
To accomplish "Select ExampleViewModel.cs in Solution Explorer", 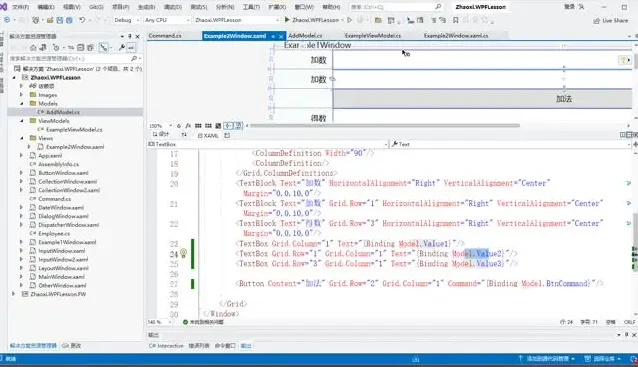I will 74,129.
